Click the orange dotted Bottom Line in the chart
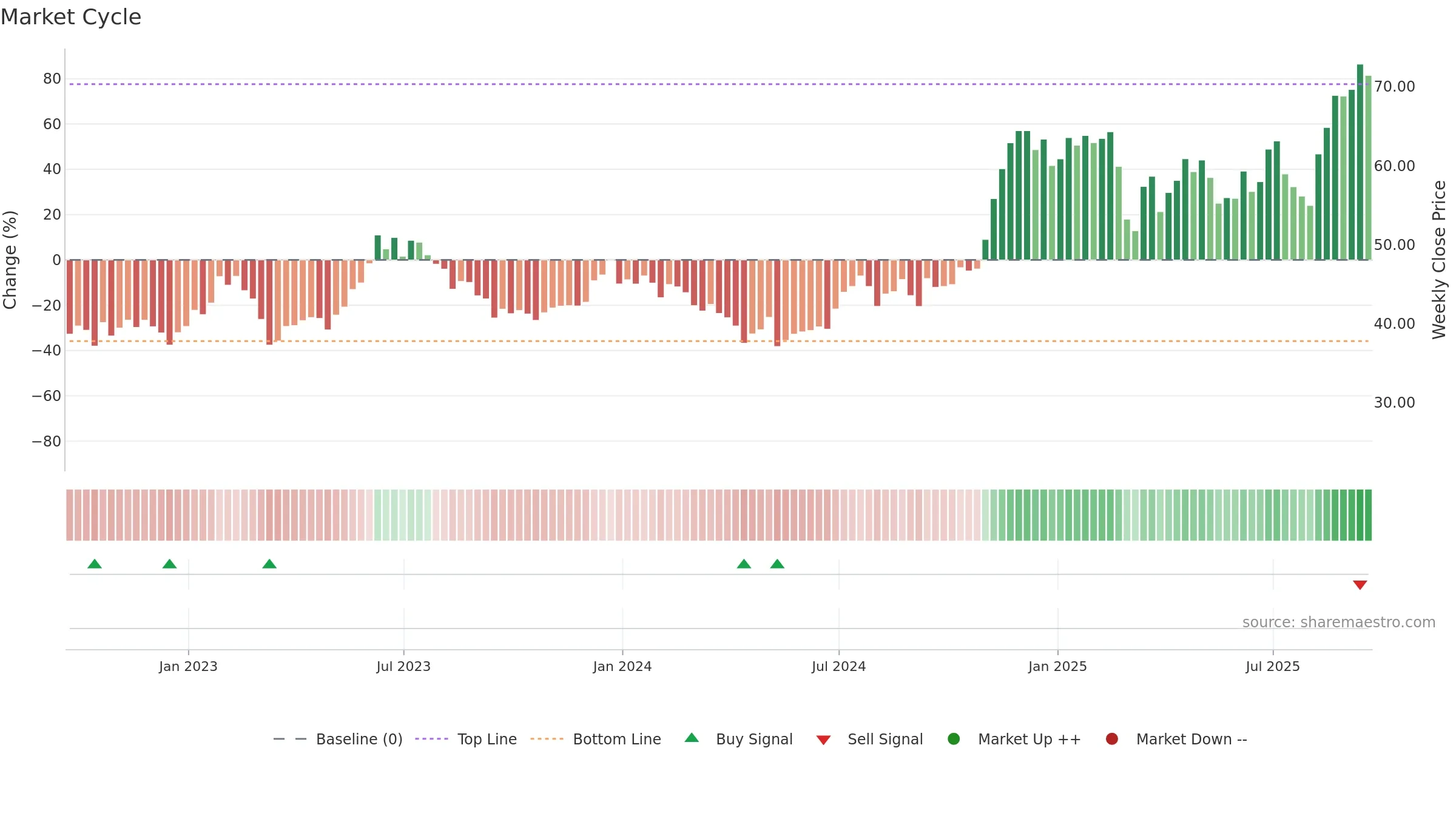This screenshot has height=819, width=1456. [719, 341]
